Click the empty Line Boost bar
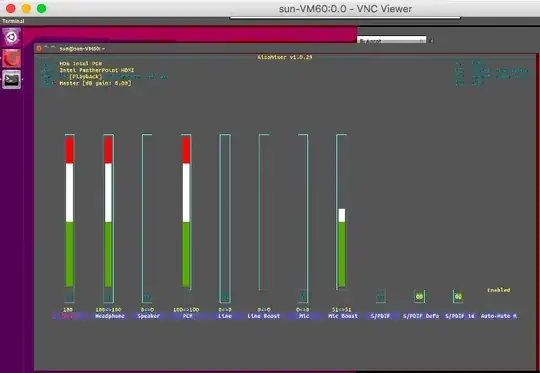This screenshot has height=373, width=540. 264,211
